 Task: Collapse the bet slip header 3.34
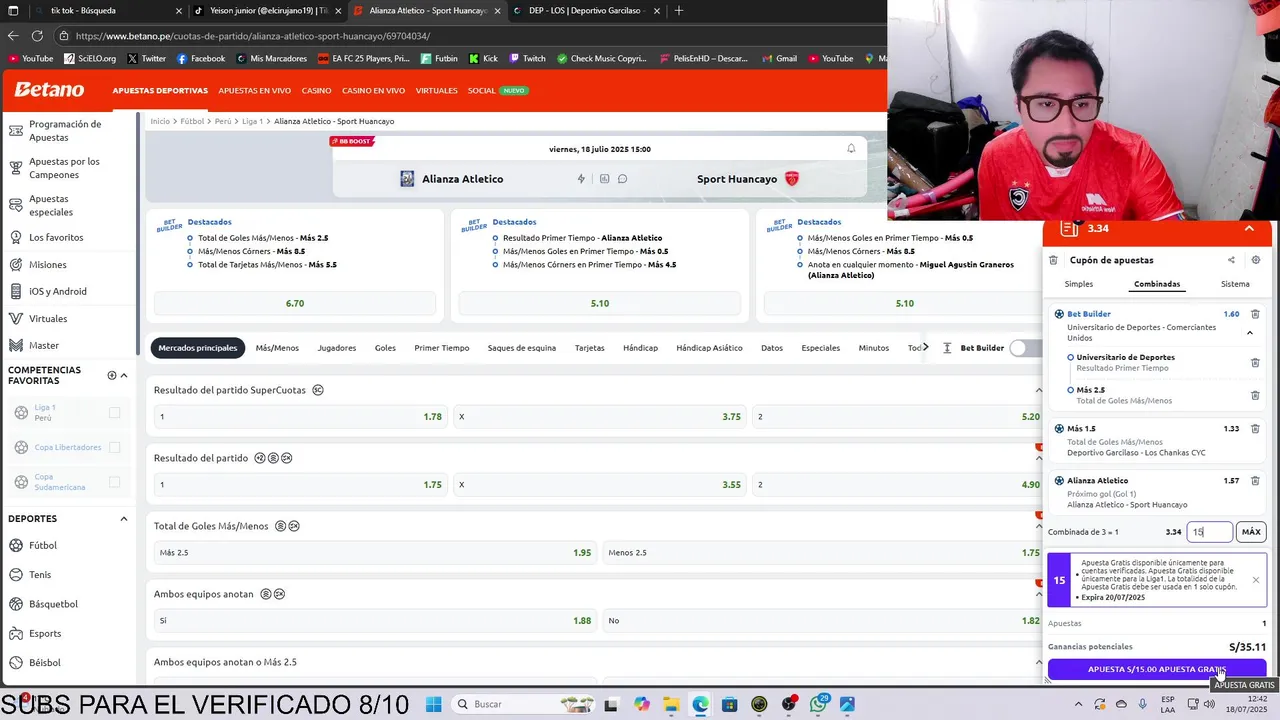click(x=1249, y=229)
